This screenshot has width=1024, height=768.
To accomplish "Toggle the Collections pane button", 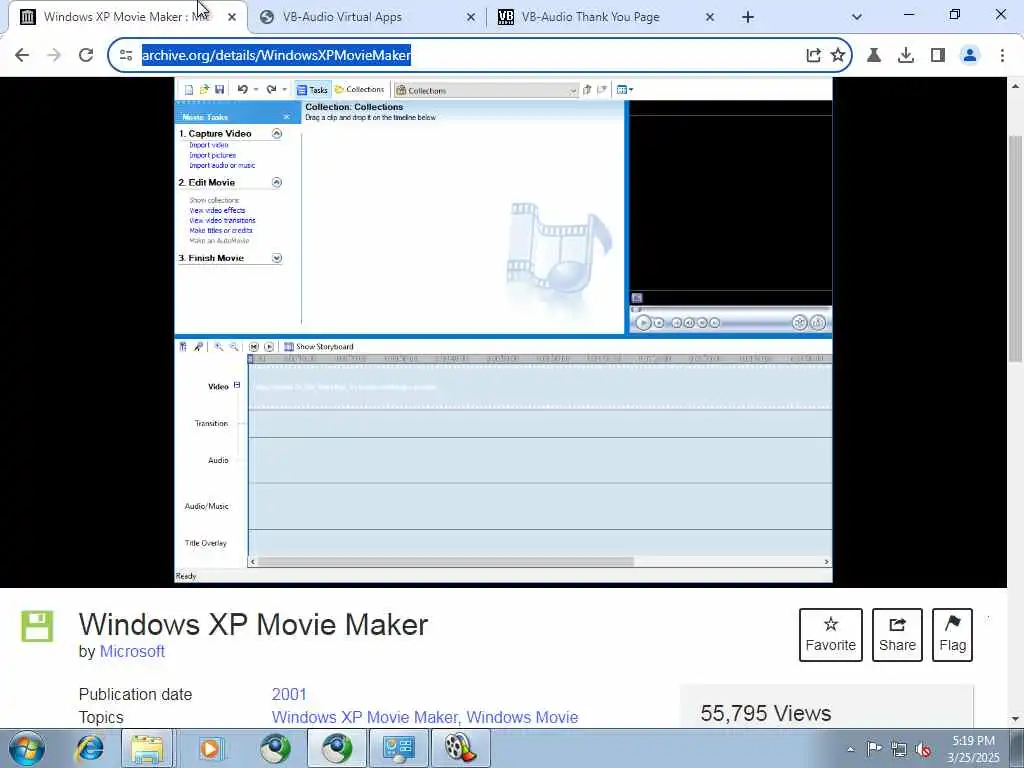I will click(x=359, y=89).
